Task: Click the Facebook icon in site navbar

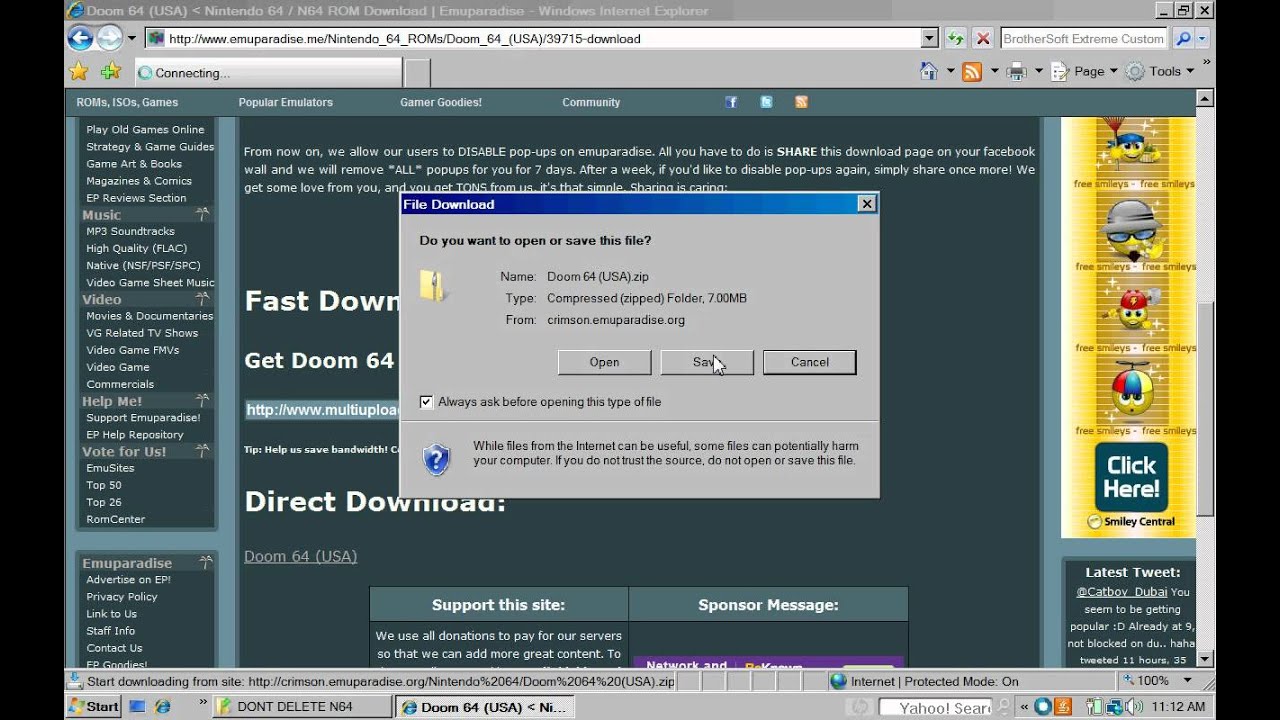Action: [731, 102]
